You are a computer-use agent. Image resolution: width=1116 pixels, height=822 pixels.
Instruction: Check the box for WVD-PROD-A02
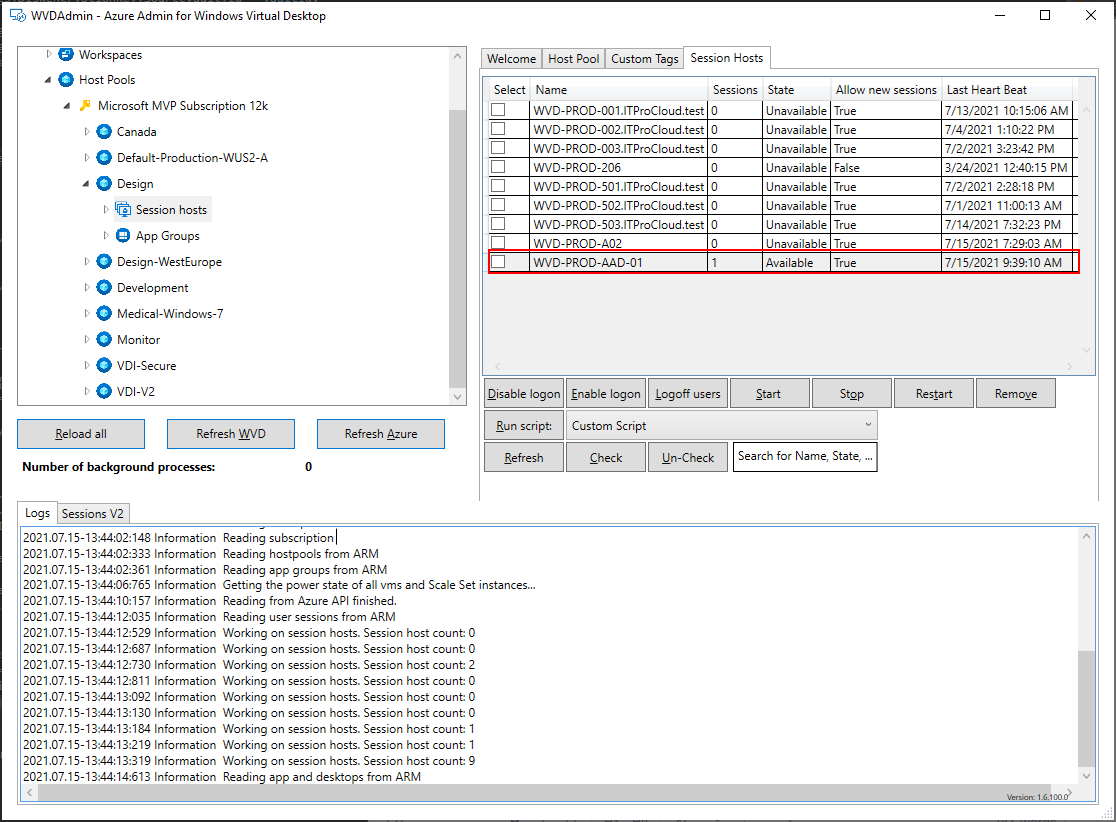[498, 243]
